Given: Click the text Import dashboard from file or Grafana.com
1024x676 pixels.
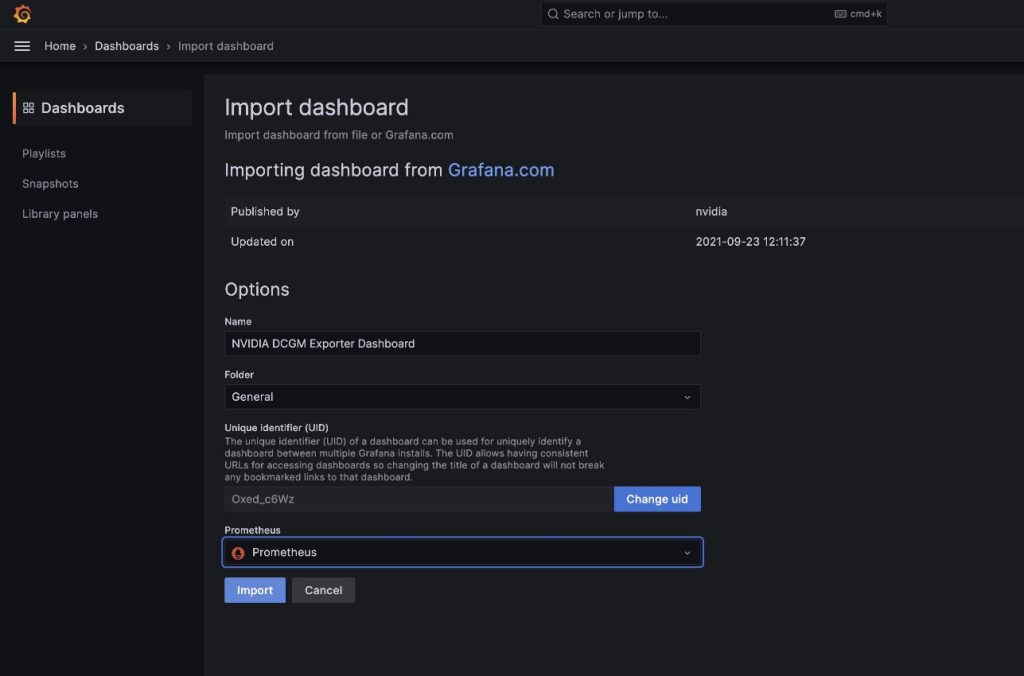Looking at the screenshot, I should [x=338, y=135].
